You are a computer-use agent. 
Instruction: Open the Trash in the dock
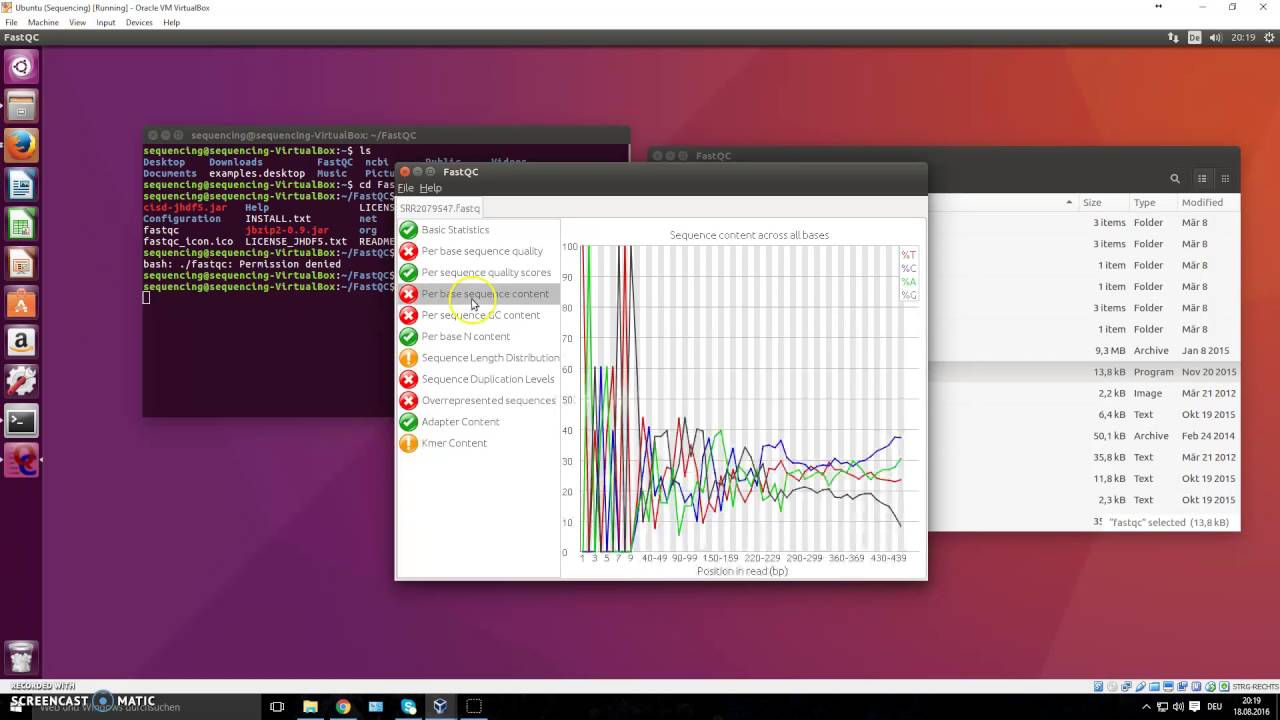click(x=21, y=657)
